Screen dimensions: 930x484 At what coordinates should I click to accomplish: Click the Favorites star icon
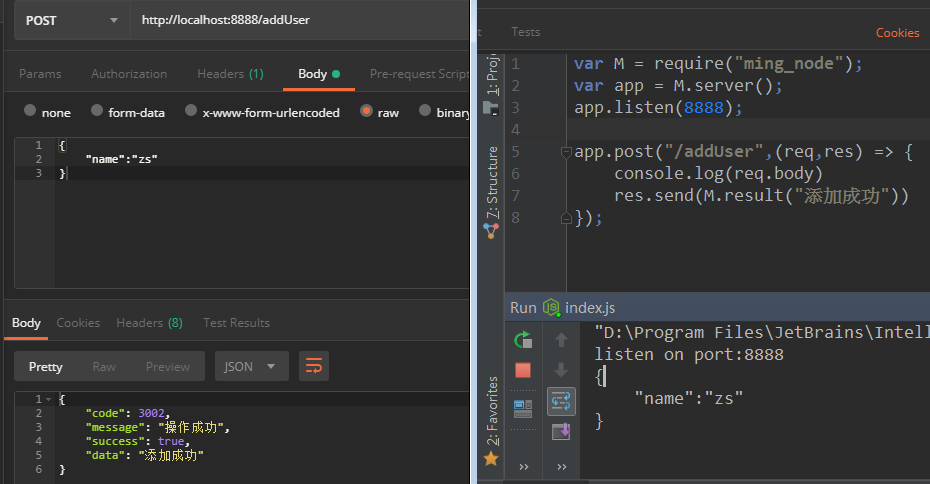coord(491,458)
